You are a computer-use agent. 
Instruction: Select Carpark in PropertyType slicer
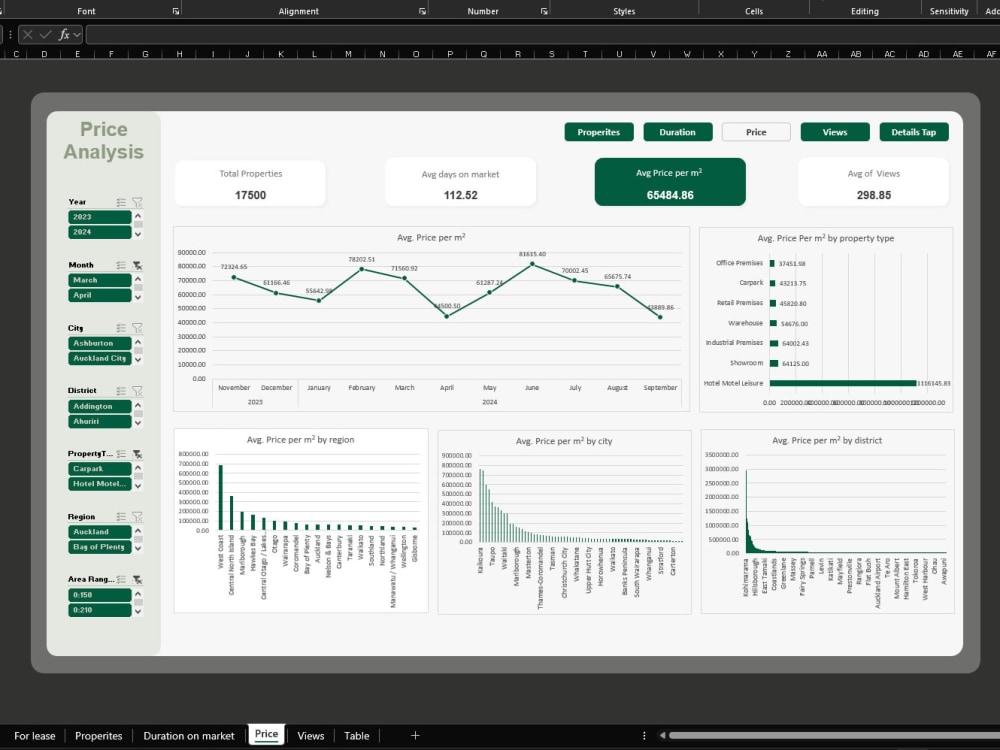99,469
